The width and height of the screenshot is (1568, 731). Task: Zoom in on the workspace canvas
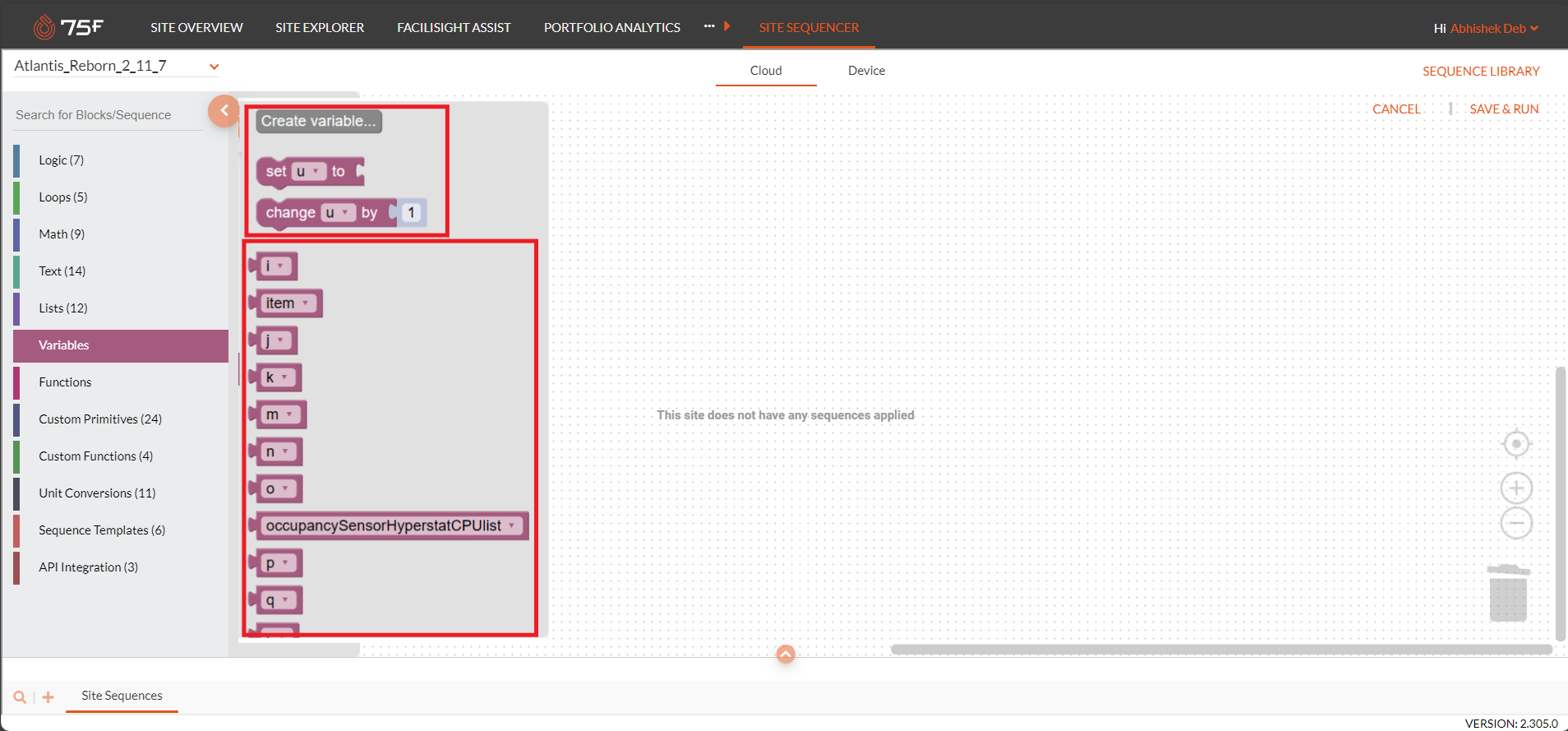tap(1516, 488)
